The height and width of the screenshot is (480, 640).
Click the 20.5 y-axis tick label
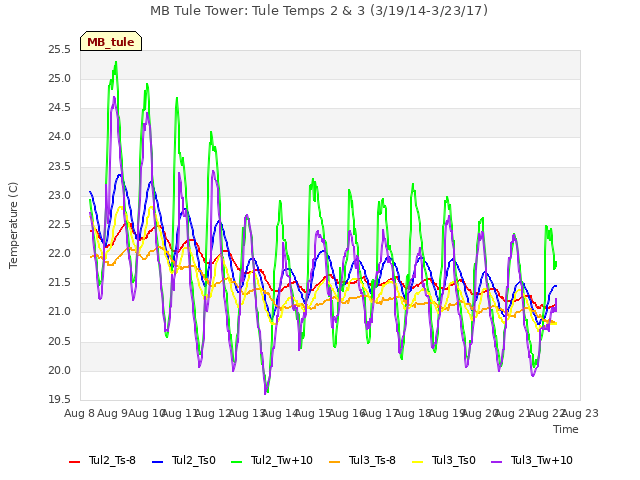point(60,341)
